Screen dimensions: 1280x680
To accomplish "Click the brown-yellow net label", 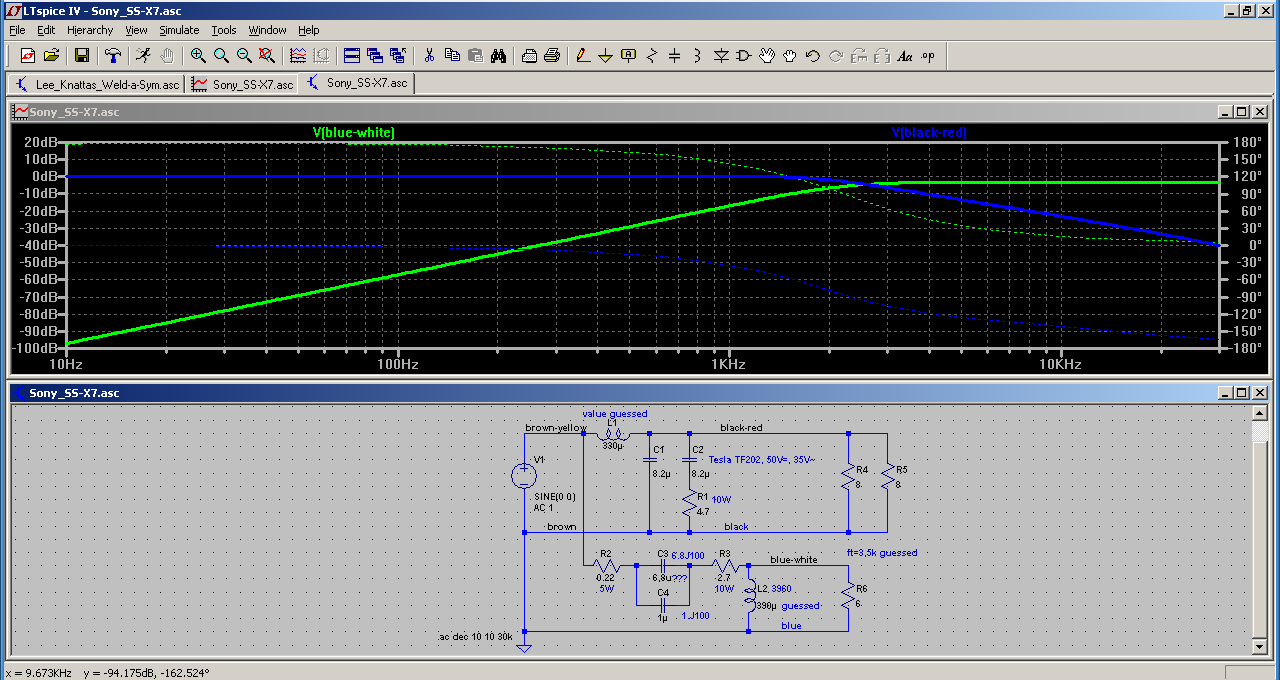I will pyautogui.click(x=556, y=428).
